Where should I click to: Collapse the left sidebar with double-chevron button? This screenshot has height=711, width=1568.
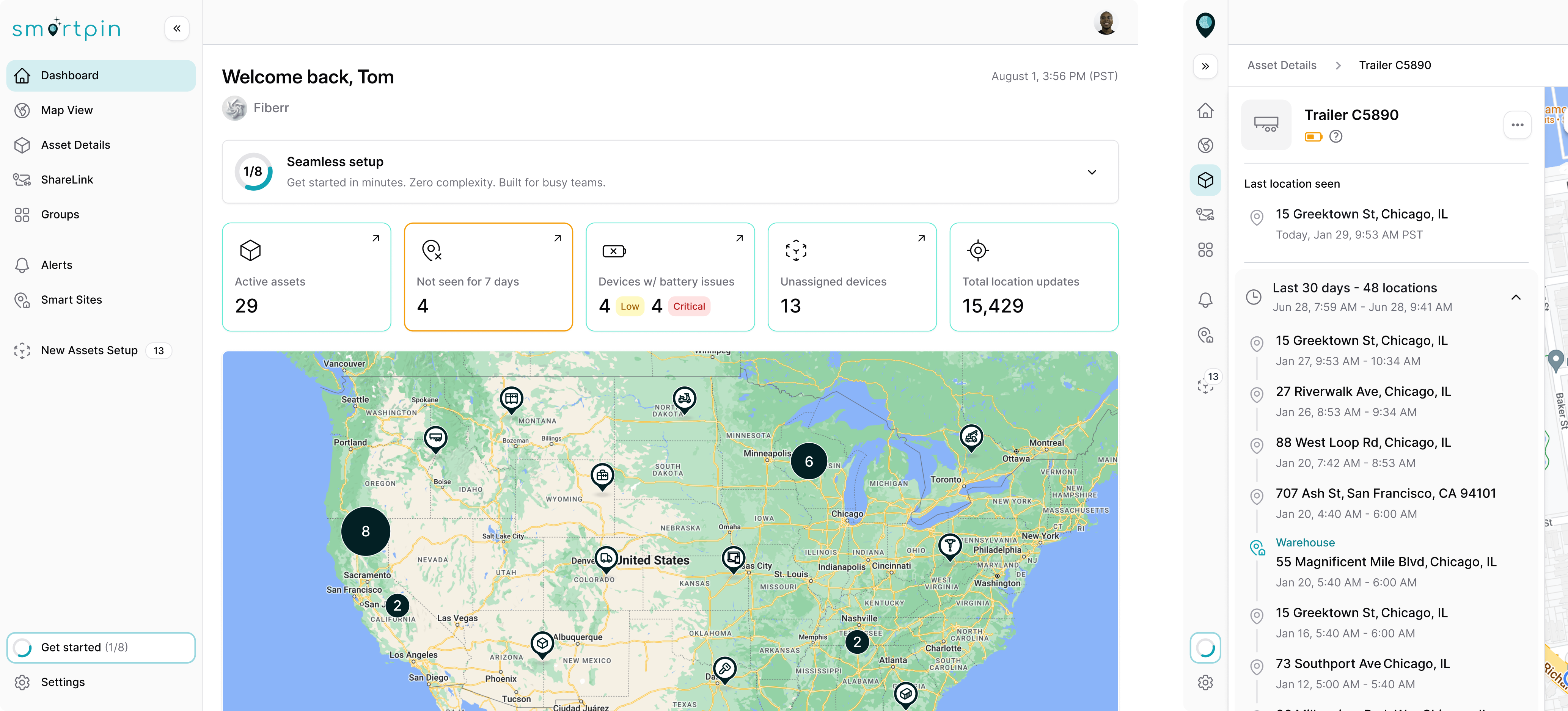coord(176,28)
